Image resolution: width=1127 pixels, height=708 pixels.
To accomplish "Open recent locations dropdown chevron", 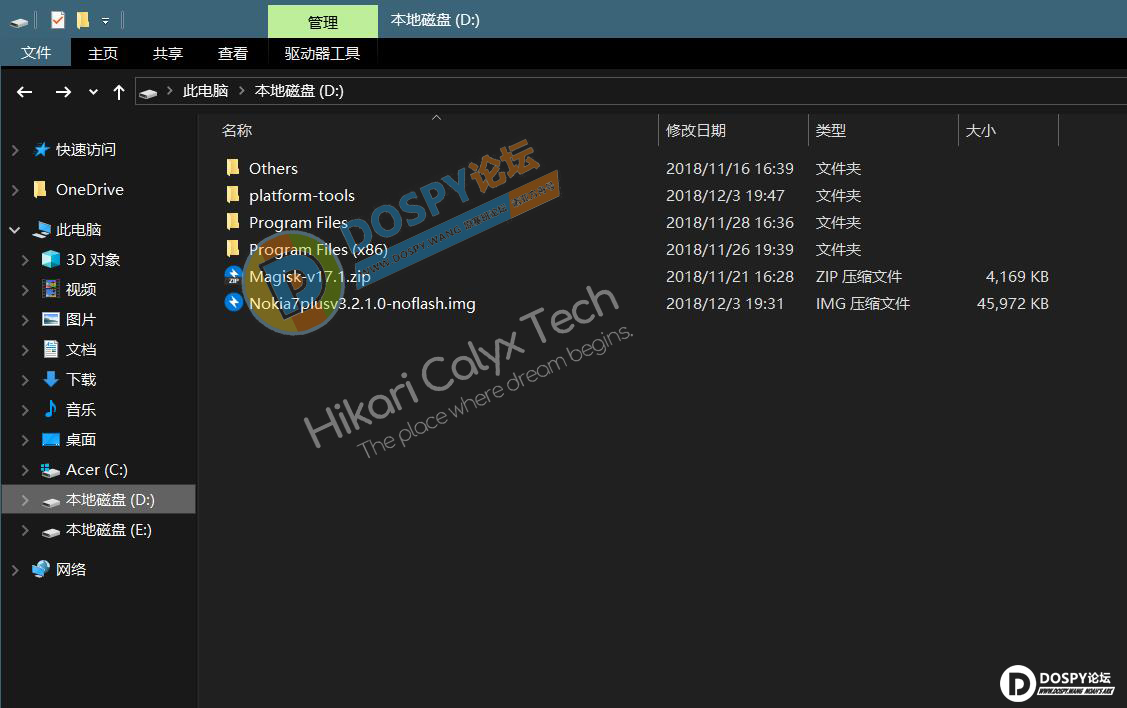I will click(93, 91).
